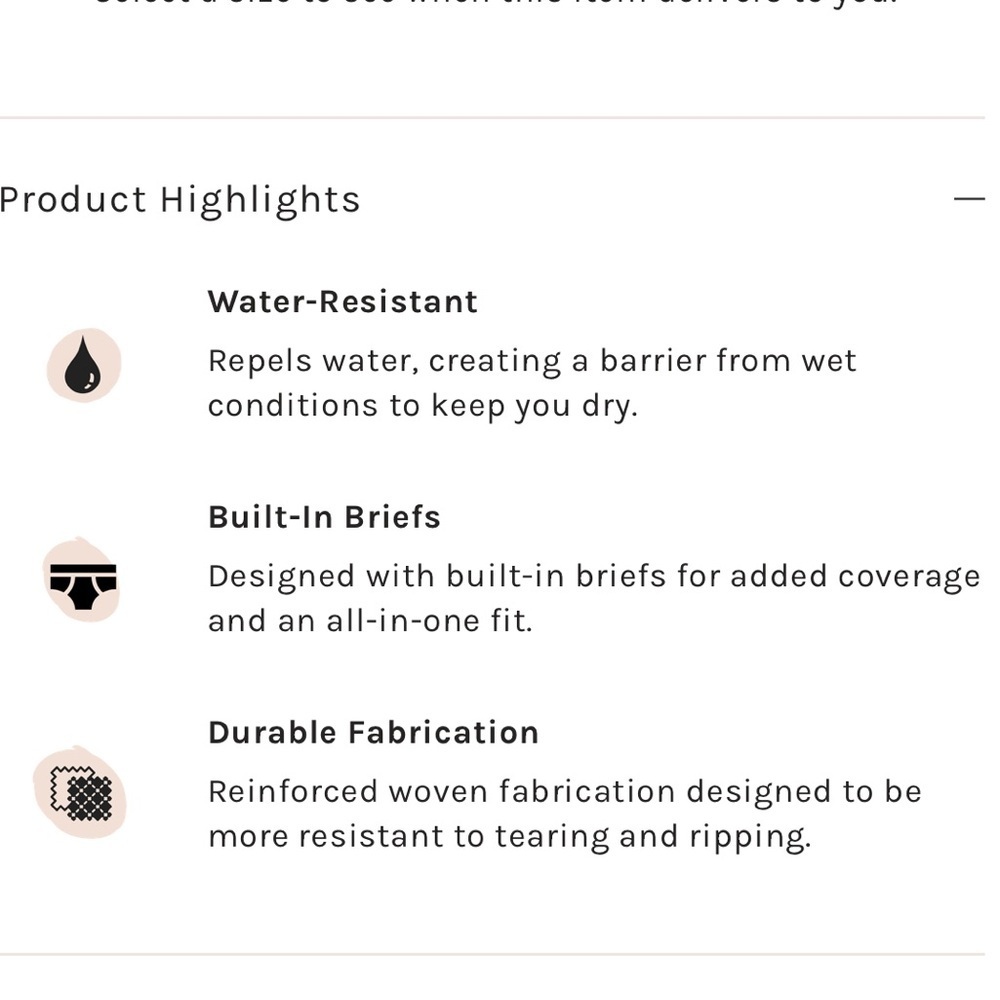Click the Product Highlights heading
This screenshot has width=1000, height=1000.
(180, 200)
